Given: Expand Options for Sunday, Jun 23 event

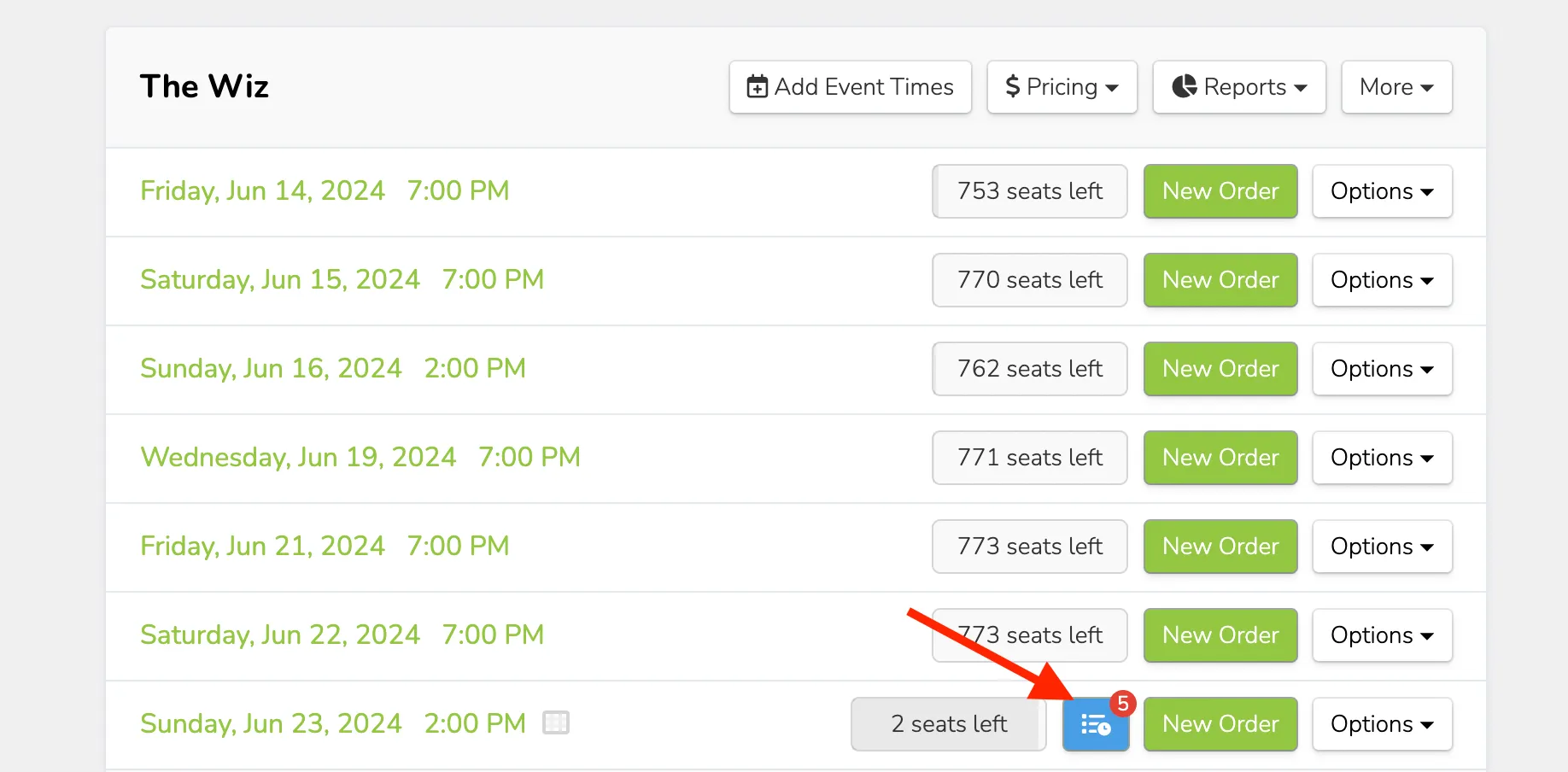Looking at the screenshot, I should (x=1383, y=724).
